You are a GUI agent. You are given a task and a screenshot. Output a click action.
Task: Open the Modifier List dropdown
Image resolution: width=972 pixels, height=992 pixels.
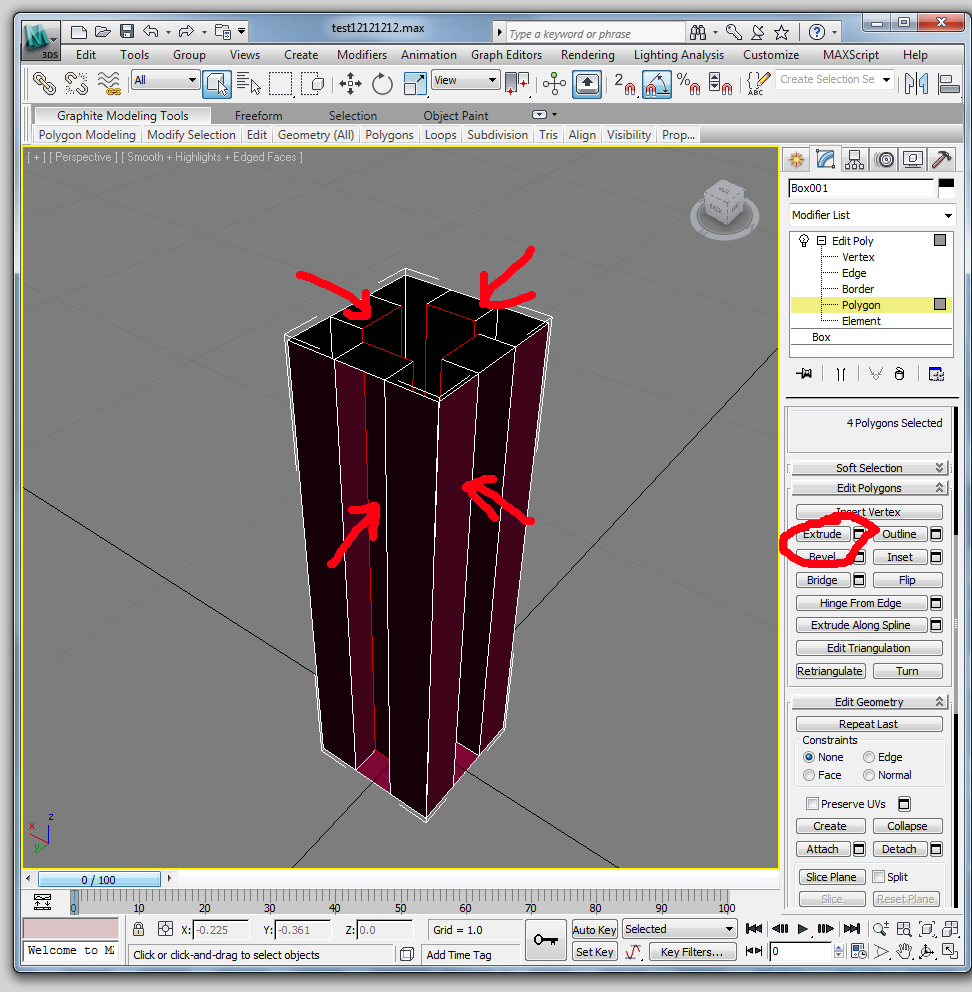click(871, 215)
